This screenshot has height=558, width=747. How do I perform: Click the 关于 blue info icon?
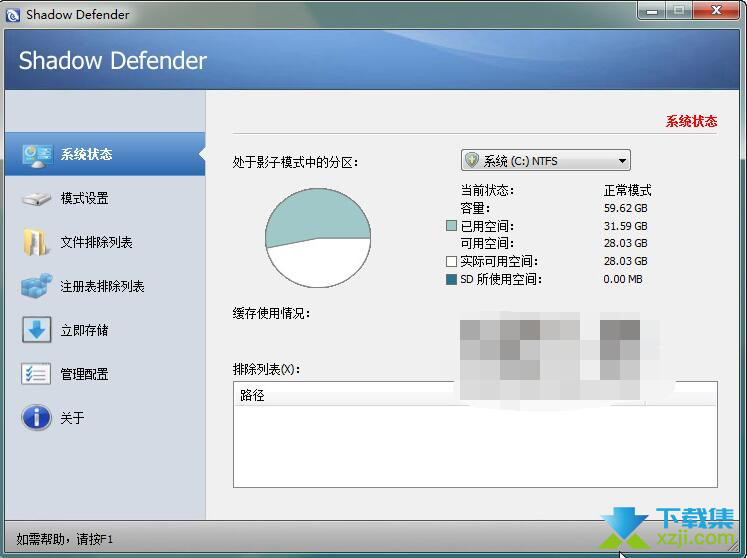coord(37,418)
